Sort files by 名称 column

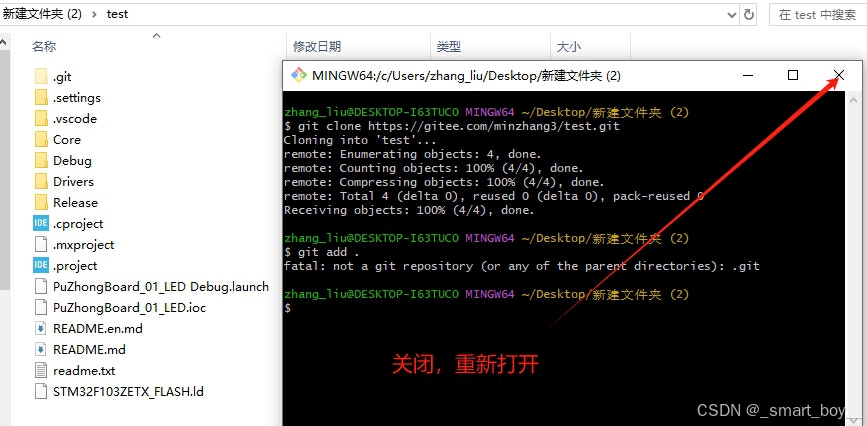[x=44, y=47]
